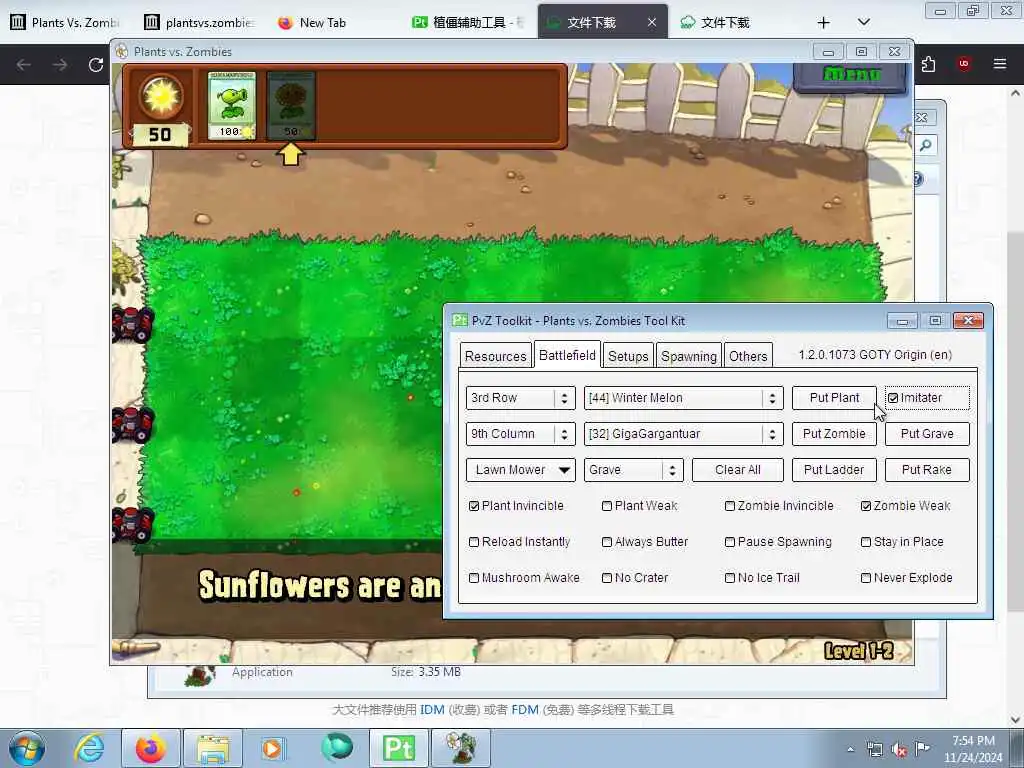Screen dimensions: 1024x768
Task: Click the Clear All button
Action: (737, 470)
